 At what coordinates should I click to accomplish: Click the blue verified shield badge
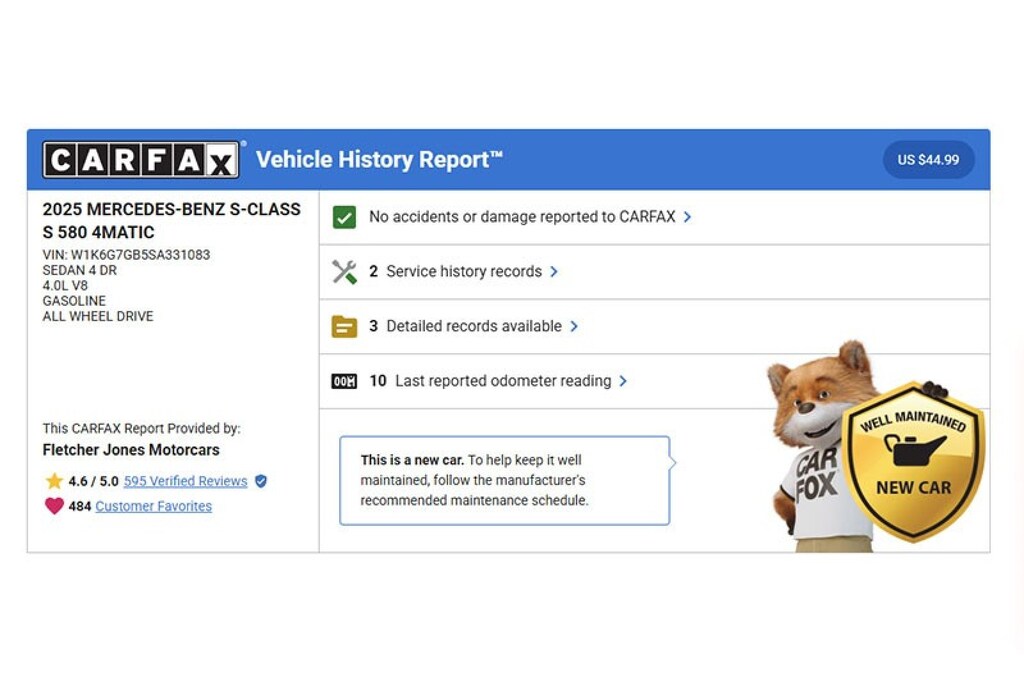coord(261,481)
